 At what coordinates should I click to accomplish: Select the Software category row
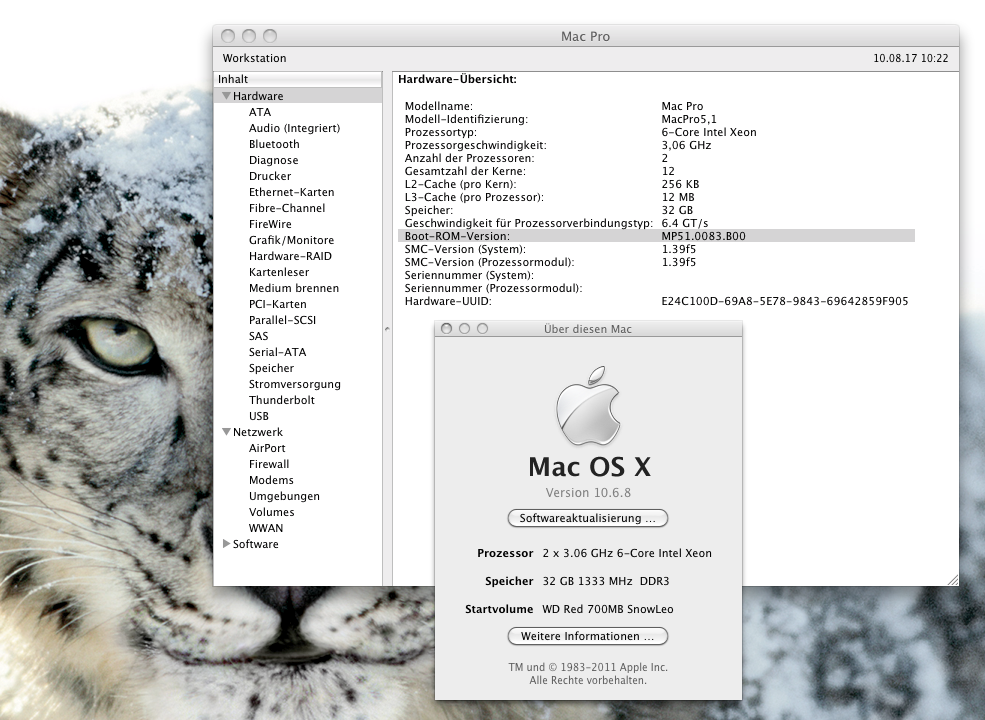click(x=298, y=544)
